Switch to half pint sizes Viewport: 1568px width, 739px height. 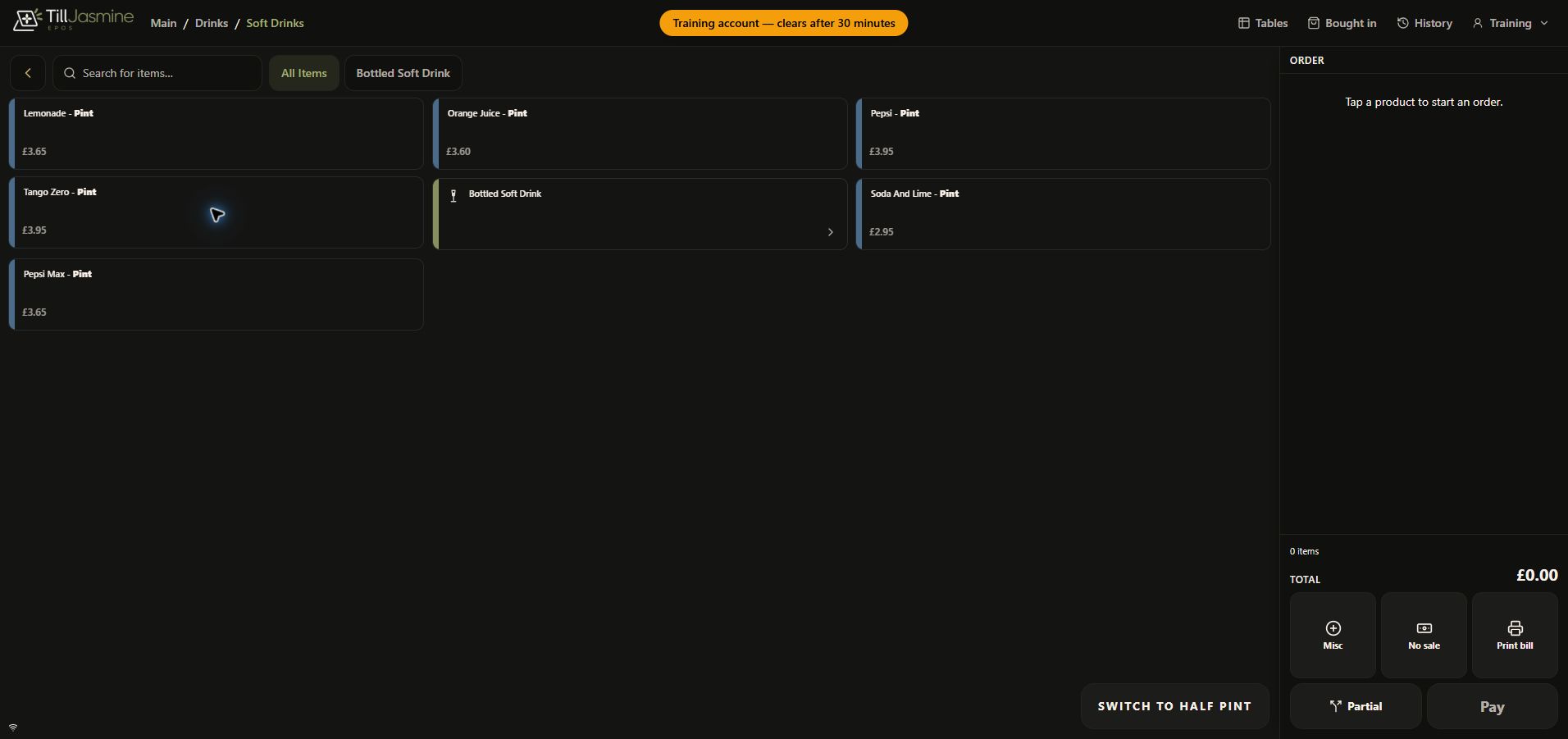(x=1174, y=706)
